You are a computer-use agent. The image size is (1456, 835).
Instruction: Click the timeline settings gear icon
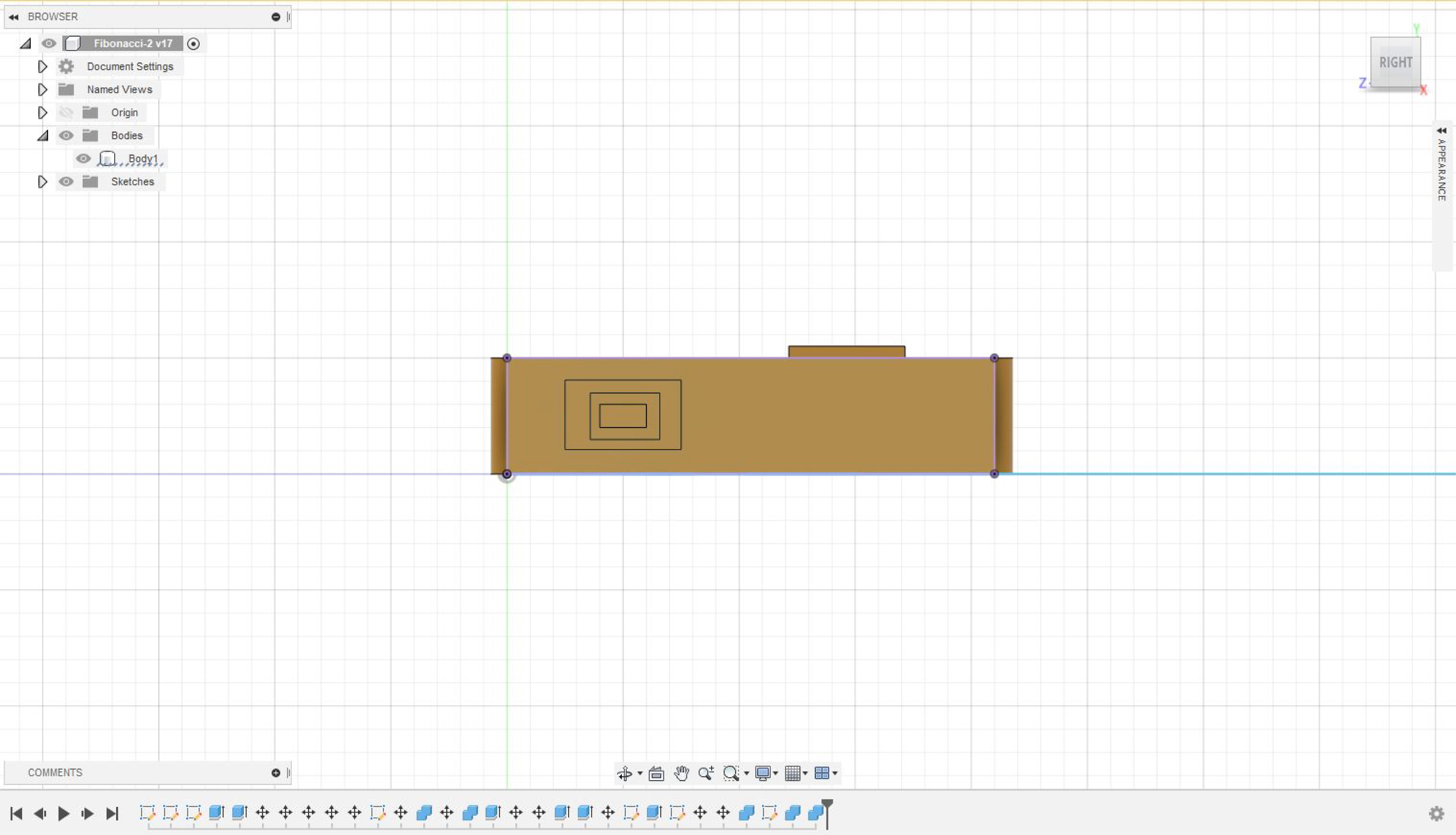coord(1436,813)
